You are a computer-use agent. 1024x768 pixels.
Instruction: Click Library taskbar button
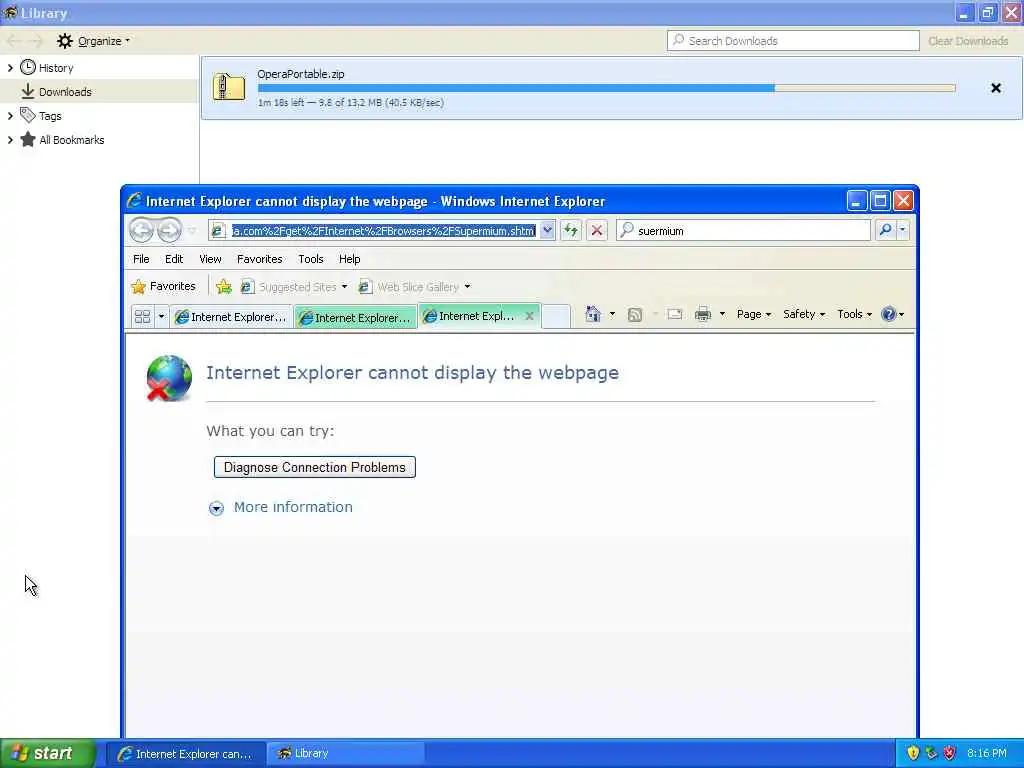pos(346,754)
